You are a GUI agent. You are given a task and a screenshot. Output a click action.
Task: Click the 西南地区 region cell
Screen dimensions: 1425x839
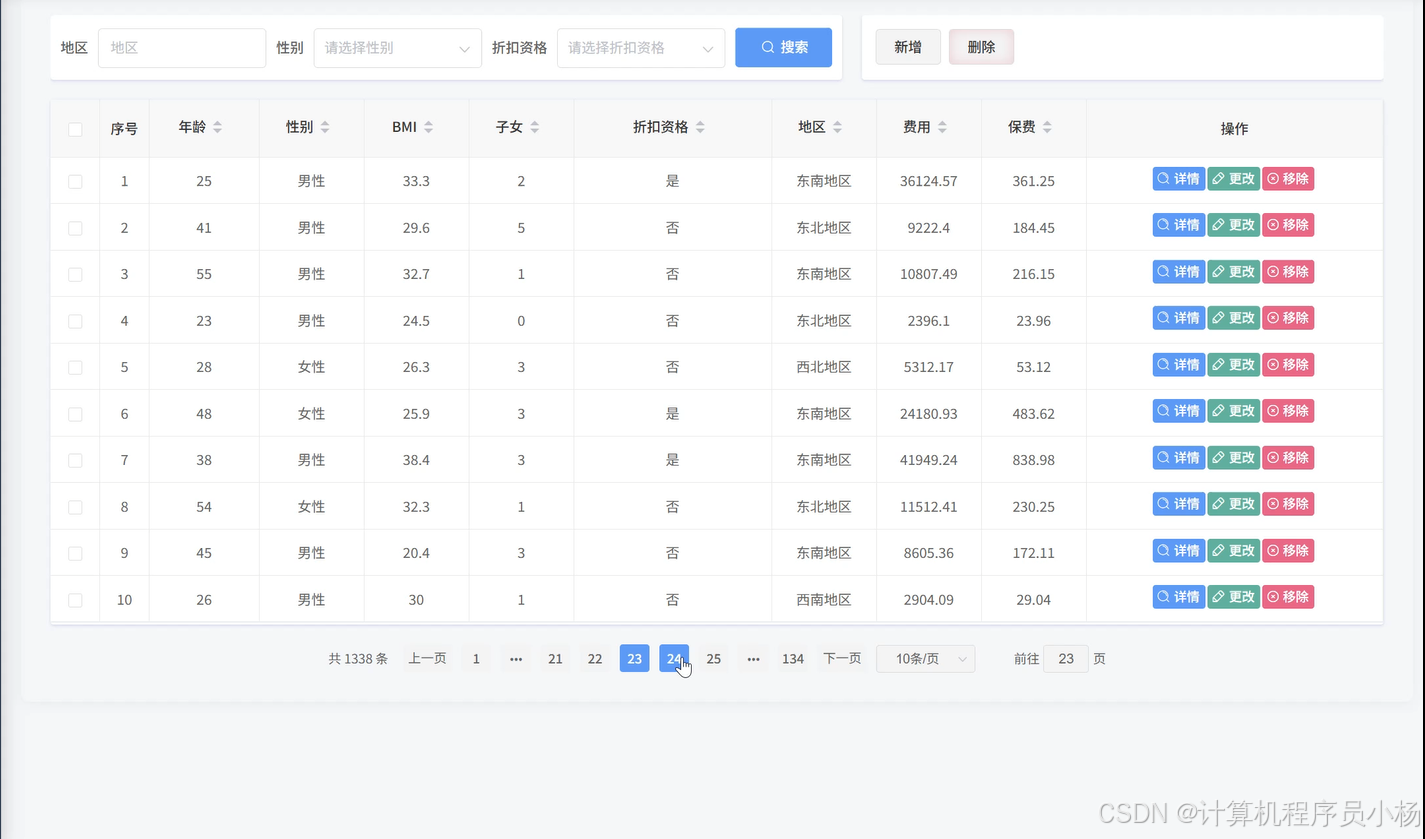tap(824, 600)
